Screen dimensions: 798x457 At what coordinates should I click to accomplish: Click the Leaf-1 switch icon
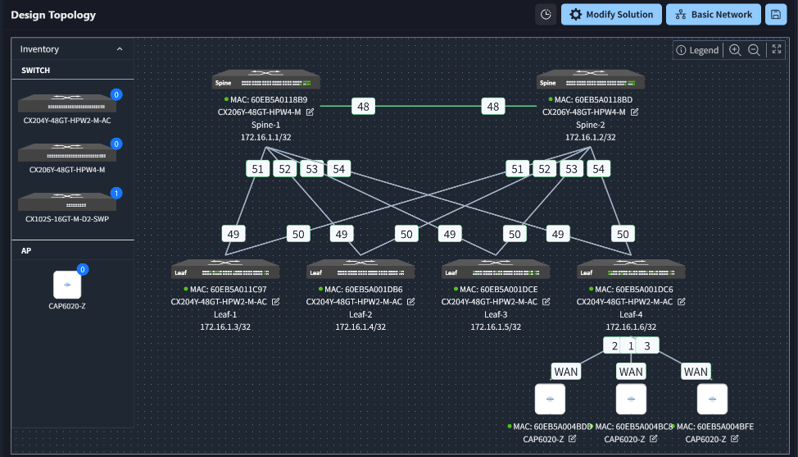coord(225,270)
